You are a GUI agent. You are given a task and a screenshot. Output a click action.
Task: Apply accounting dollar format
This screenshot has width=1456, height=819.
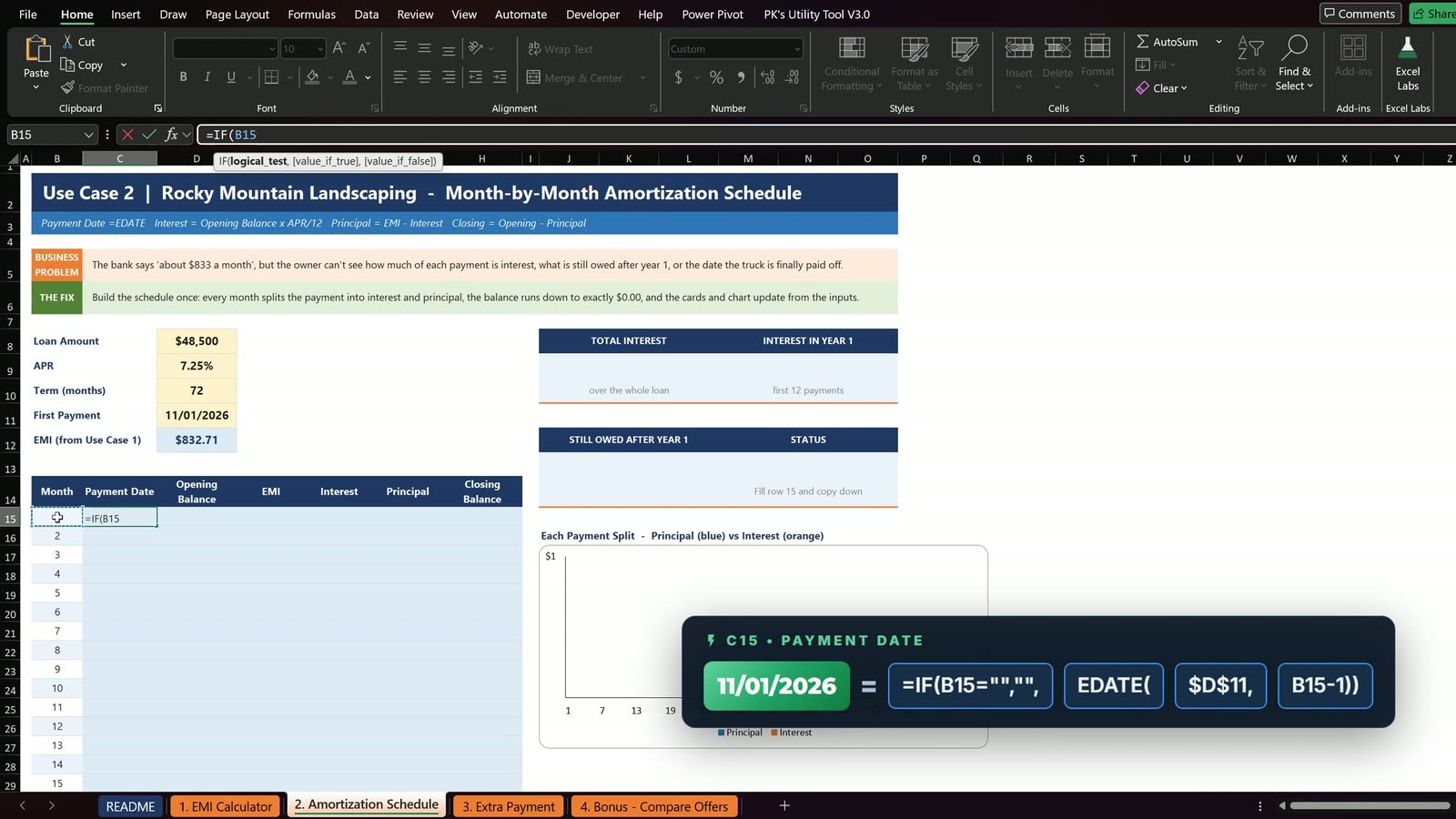(x=679, y=77)
